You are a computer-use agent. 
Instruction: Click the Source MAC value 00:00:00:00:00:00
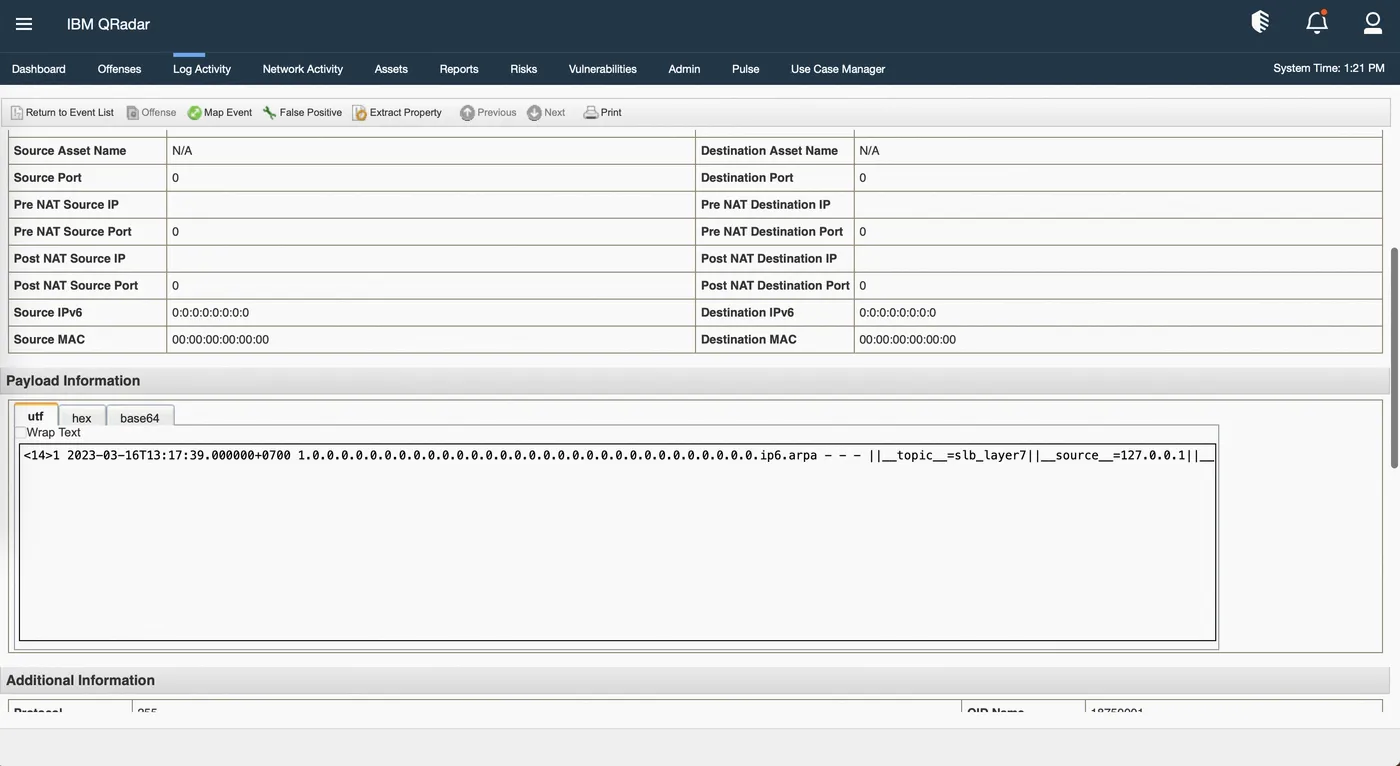click(x=220, y=340)
